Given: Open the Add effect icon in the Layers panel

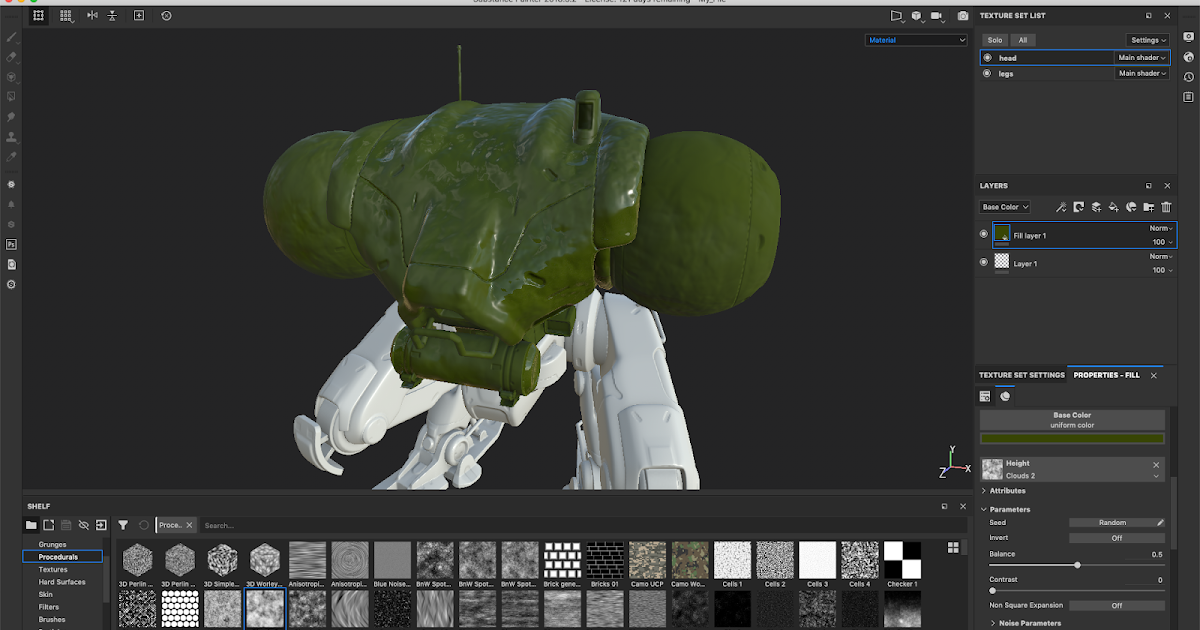Looking at the screenshot, I should click(x=1061, y=207).
